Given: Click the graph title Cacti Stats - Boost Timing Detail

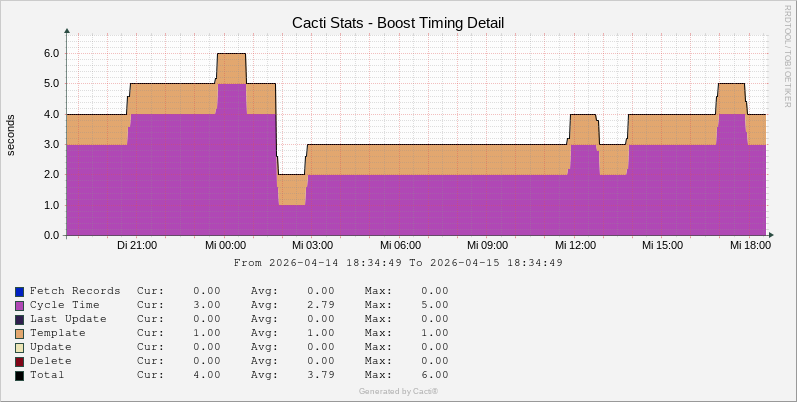Looking at the screenshot, I should click(398, 22).
